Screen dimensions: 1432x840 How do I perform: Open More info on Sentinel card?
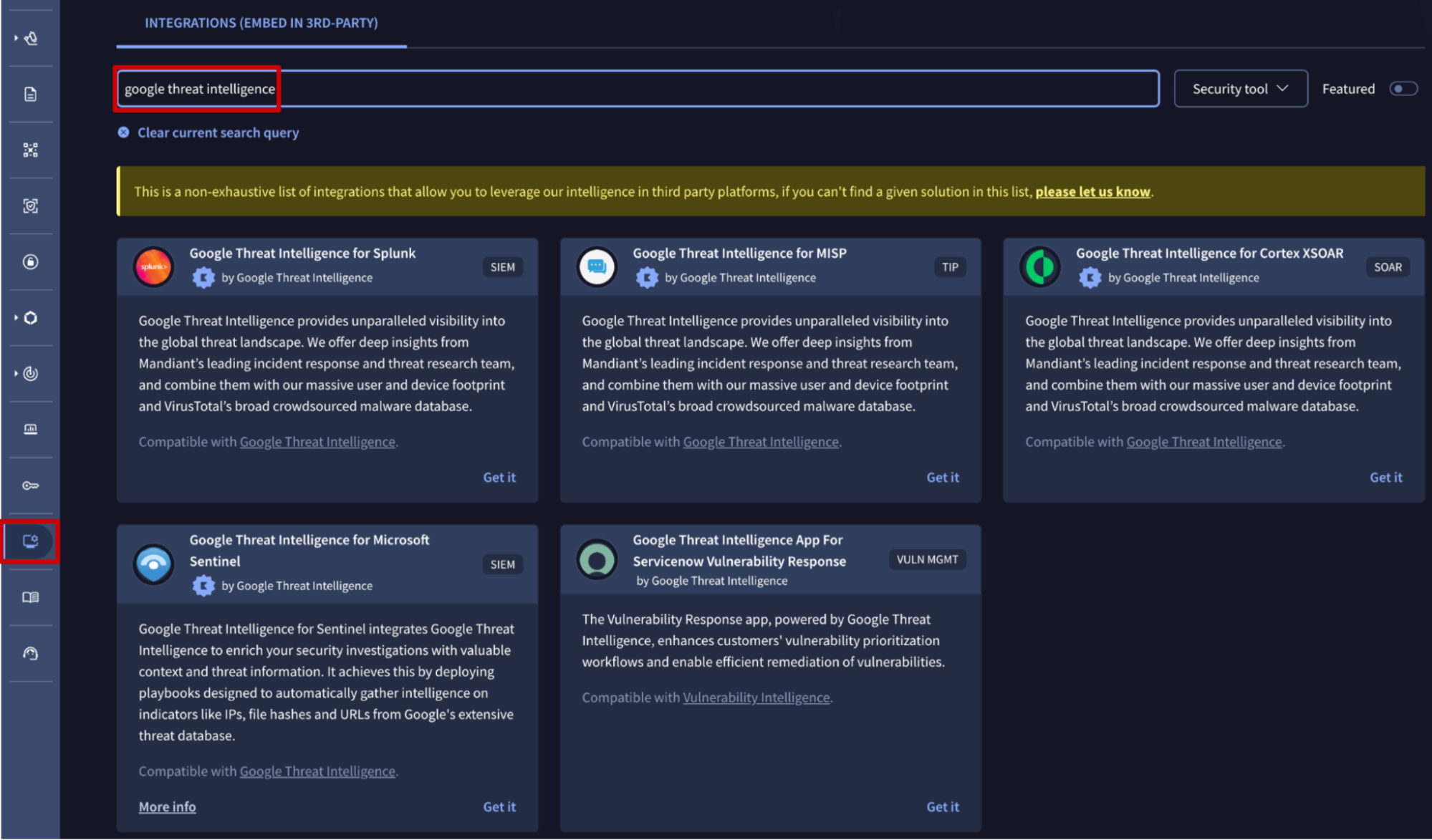(x=167, y=806)
